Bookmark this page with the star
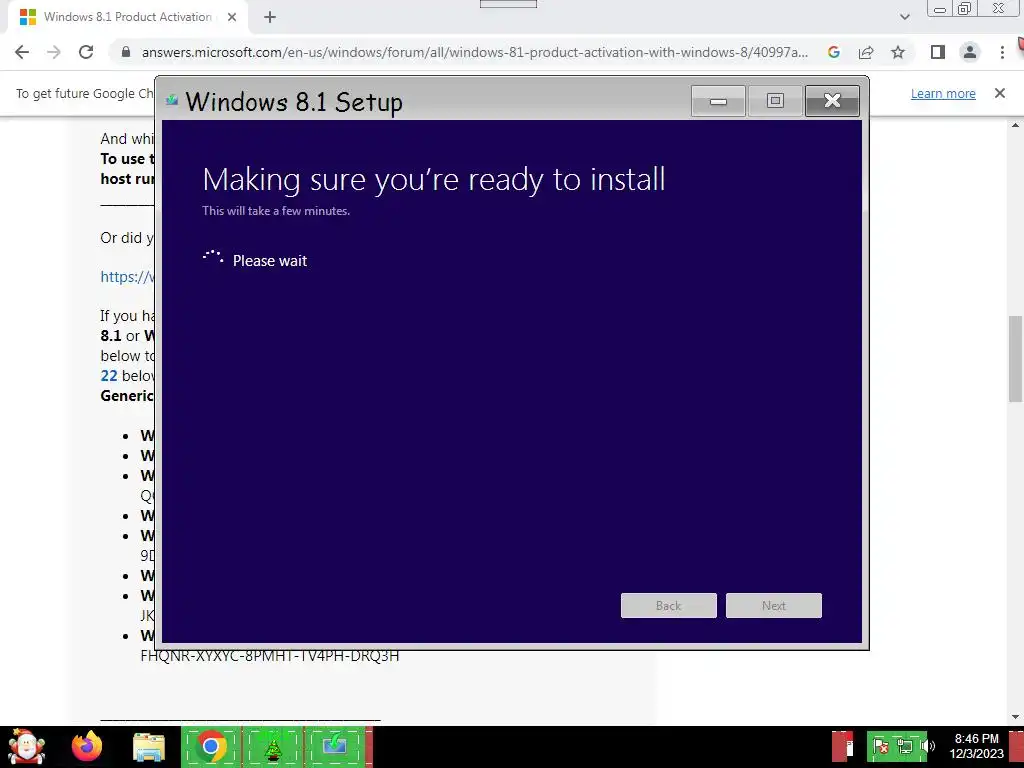 898,52
